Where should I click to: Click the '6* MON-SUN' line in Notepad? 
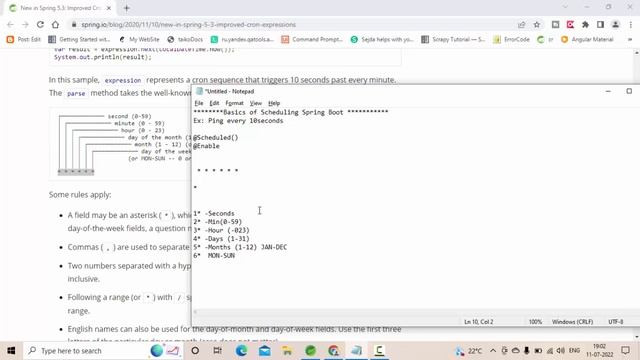(x=214, y=256)
